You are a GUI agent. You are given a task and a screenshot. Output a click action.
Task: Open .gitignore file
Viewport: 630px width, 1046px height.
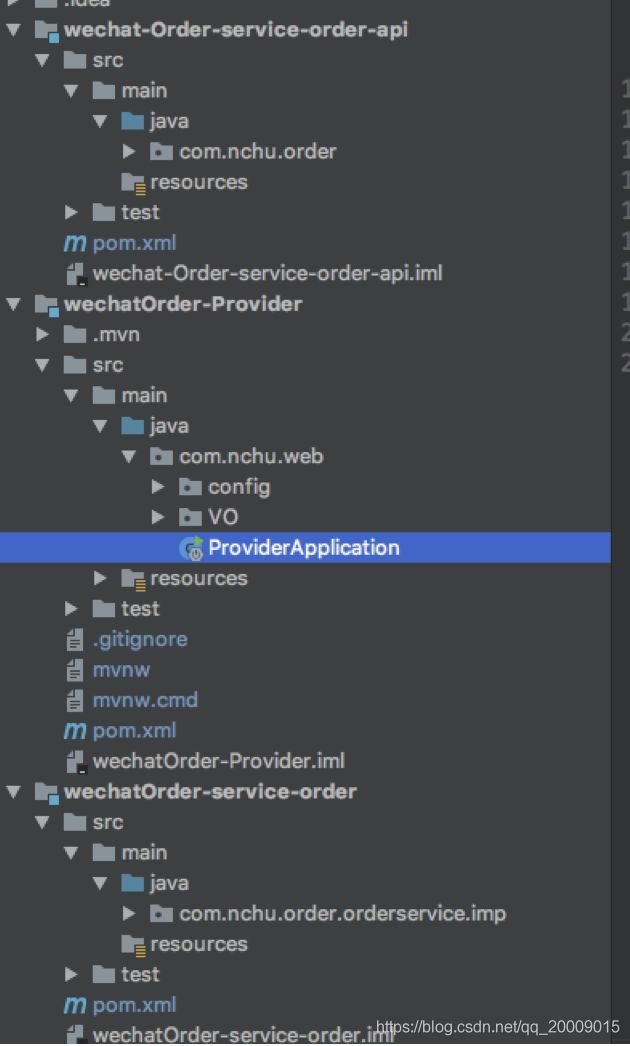(139, 640)
